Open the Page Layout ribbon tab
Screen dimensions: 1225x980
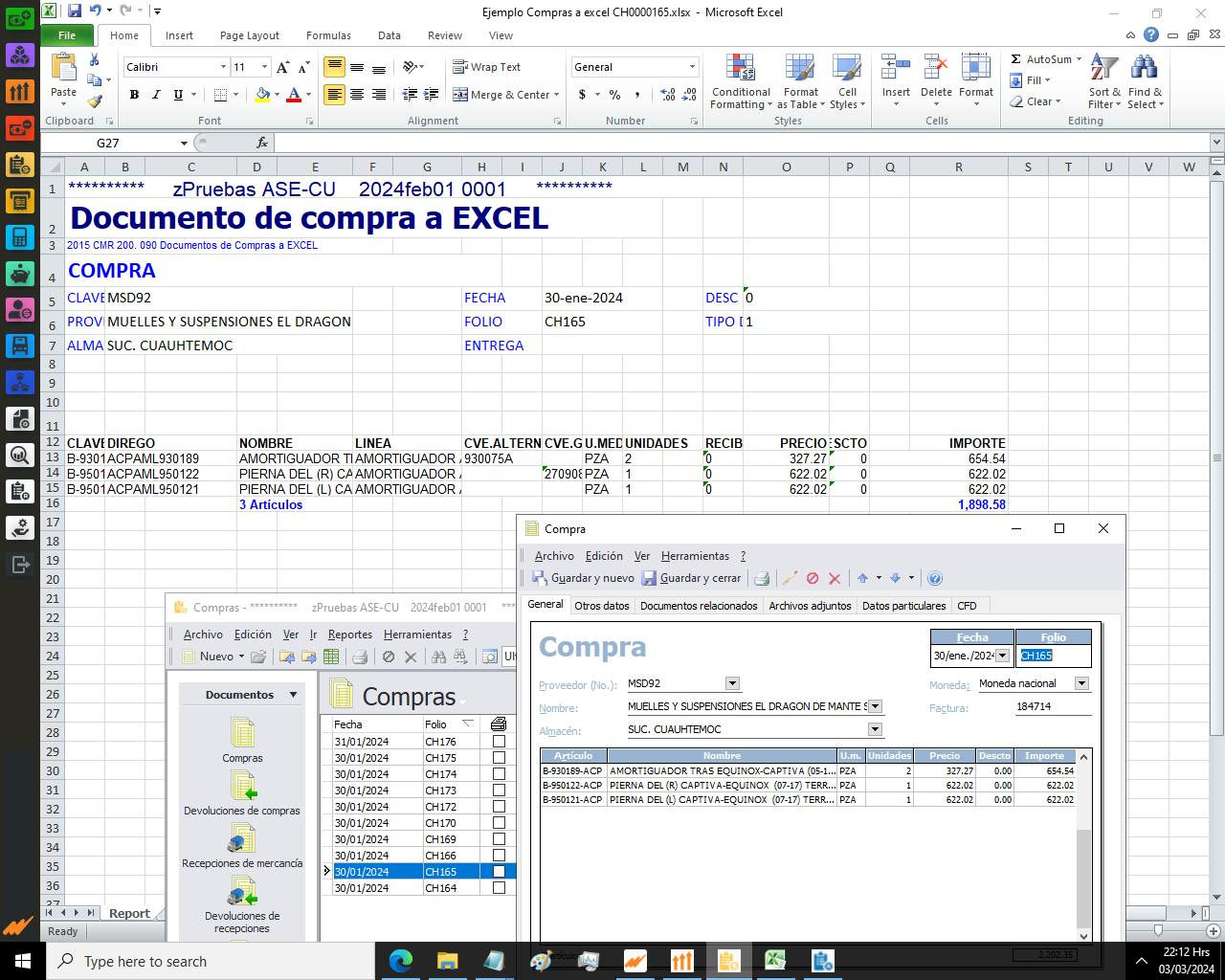tap(249, 35)
